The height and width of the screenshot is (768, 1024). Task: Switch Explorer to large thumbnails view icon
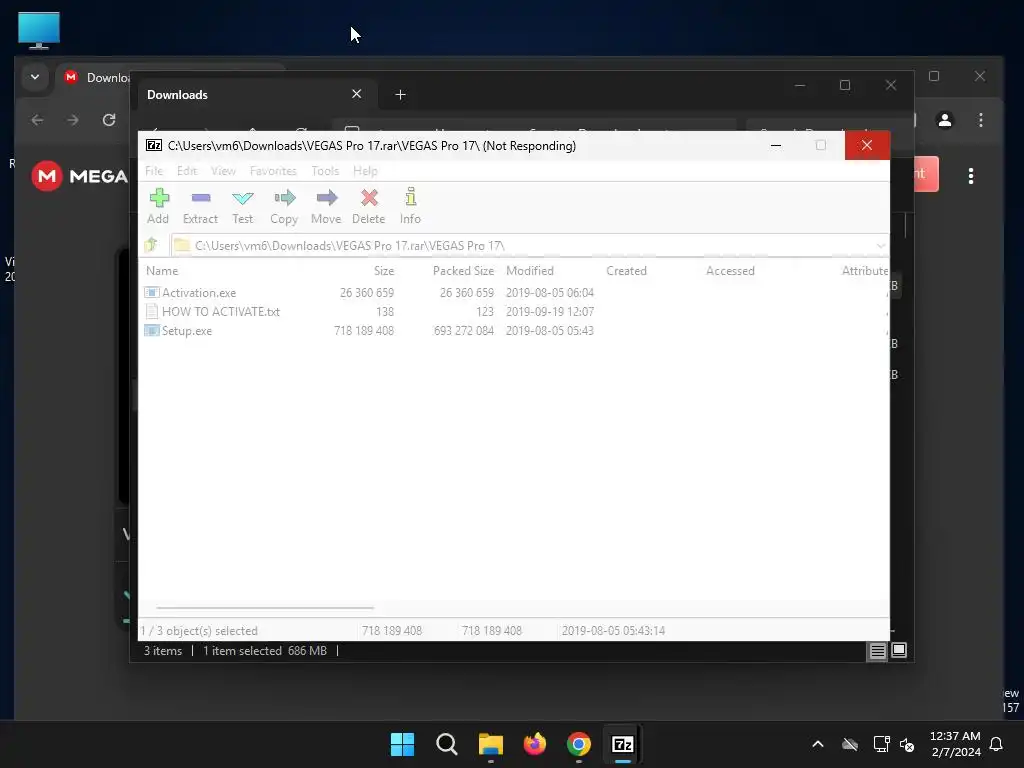(899, 650)
